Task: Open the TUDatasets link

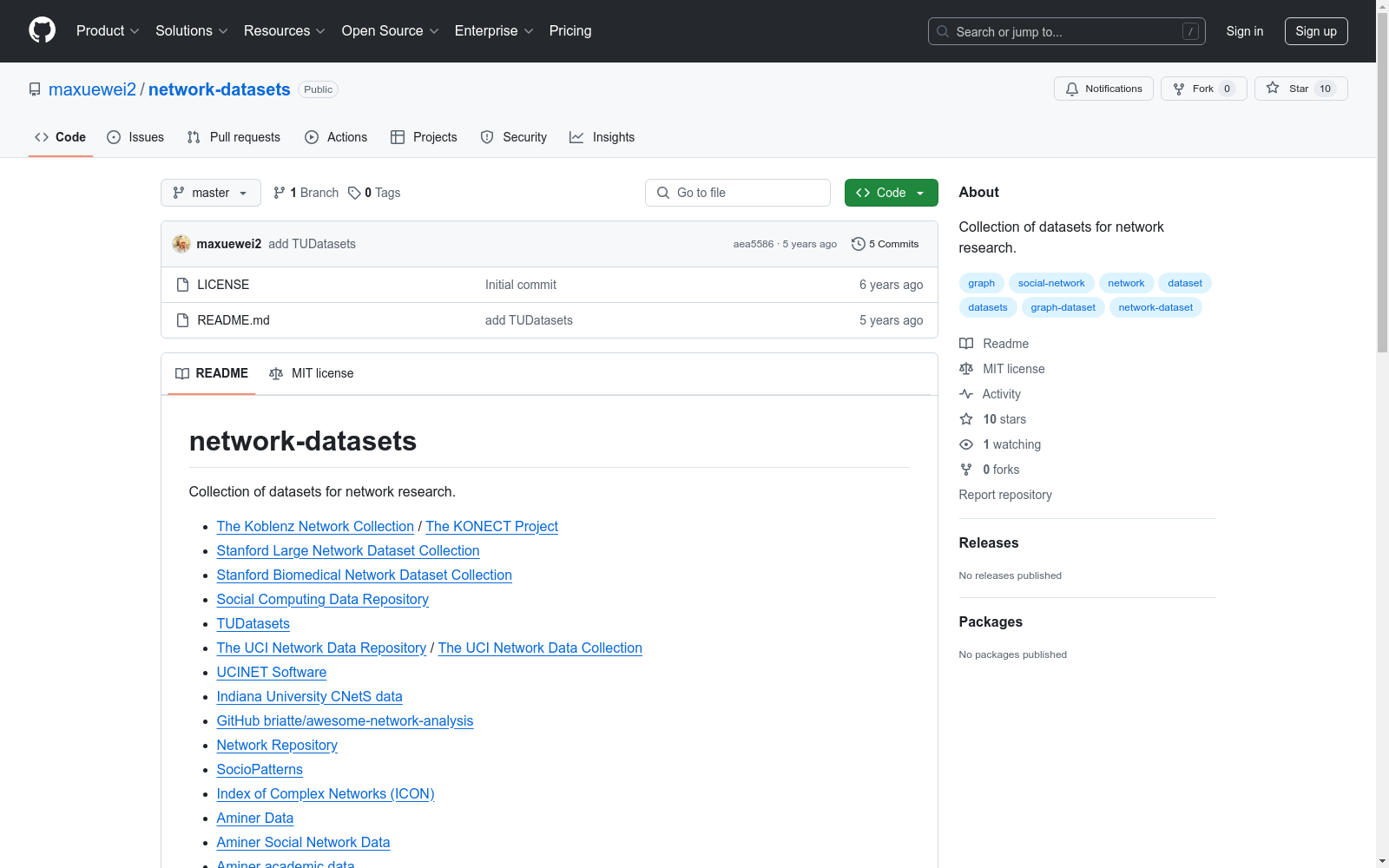Action: point(253,623)
